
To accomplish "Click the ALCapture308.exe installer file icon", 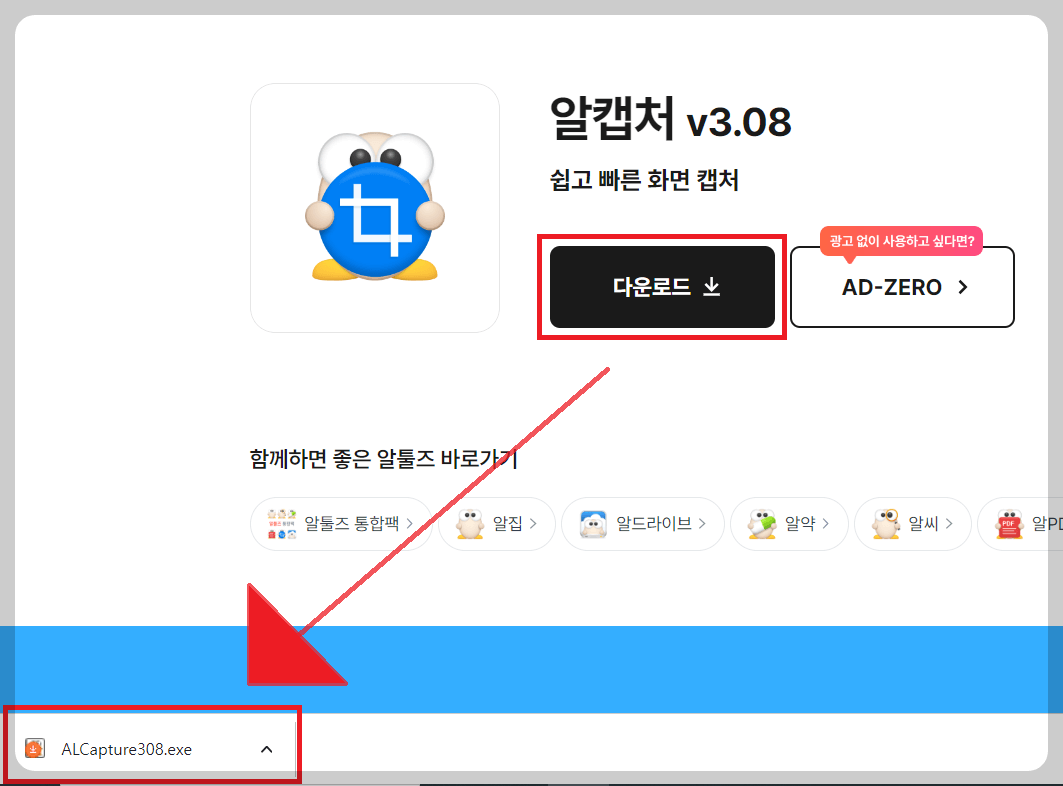I will pos(34,747).
